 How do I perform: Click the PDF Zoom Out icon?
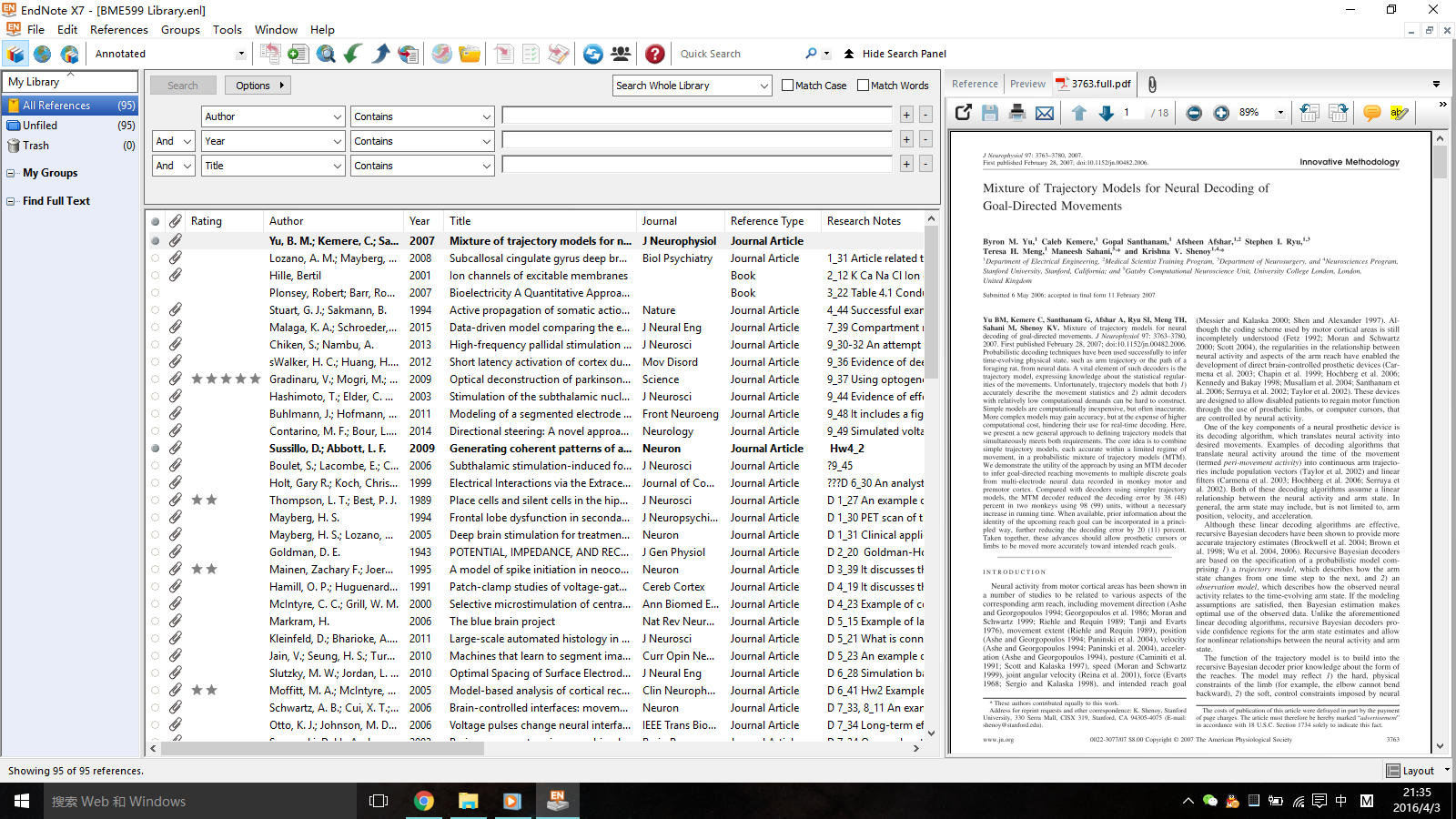[1194, 113]
